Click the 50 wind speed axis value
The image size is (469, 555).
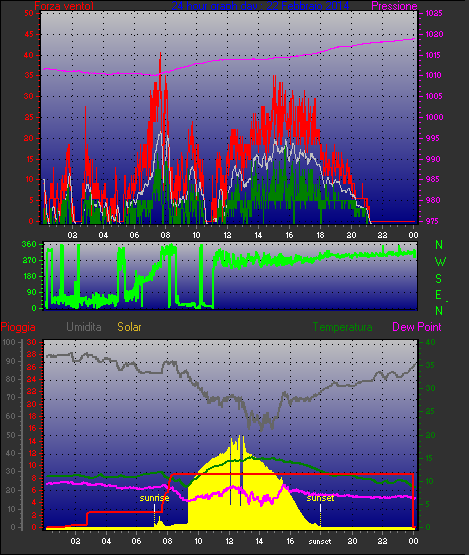[x=29, y=13]
